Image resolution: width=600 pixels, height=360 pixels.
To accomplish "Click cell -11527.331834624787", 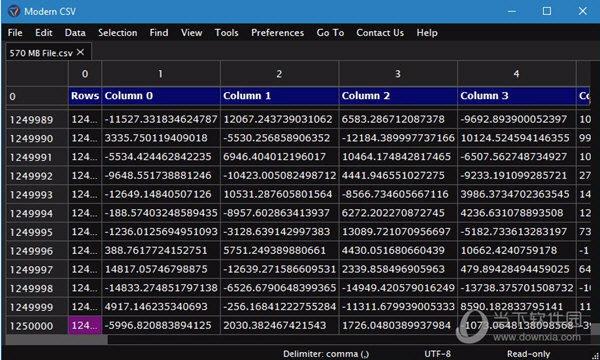I will [x=161, y=119].
